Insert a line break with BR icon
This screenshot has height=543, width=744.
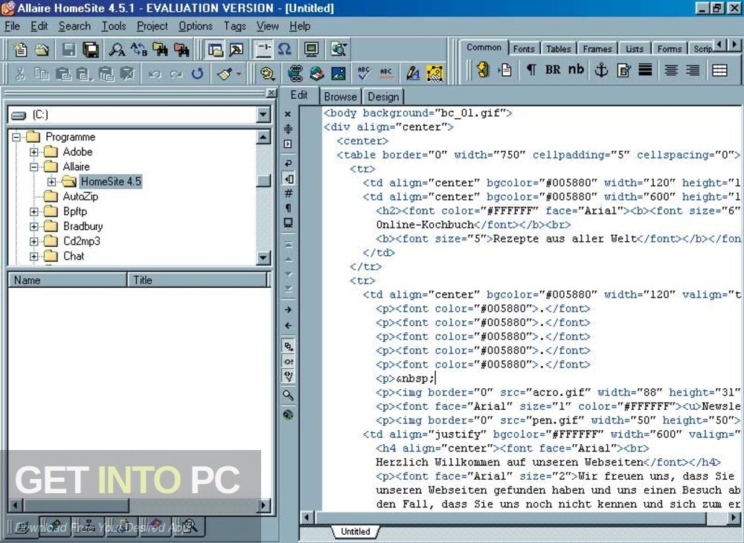point(553,70)
